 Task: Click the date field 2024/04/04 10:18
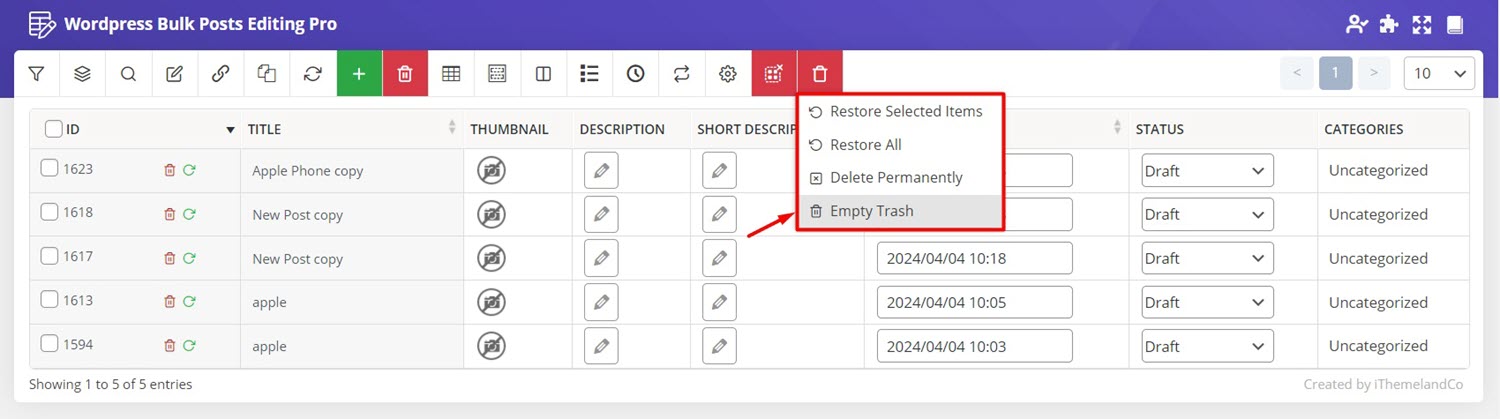point(974,258)
